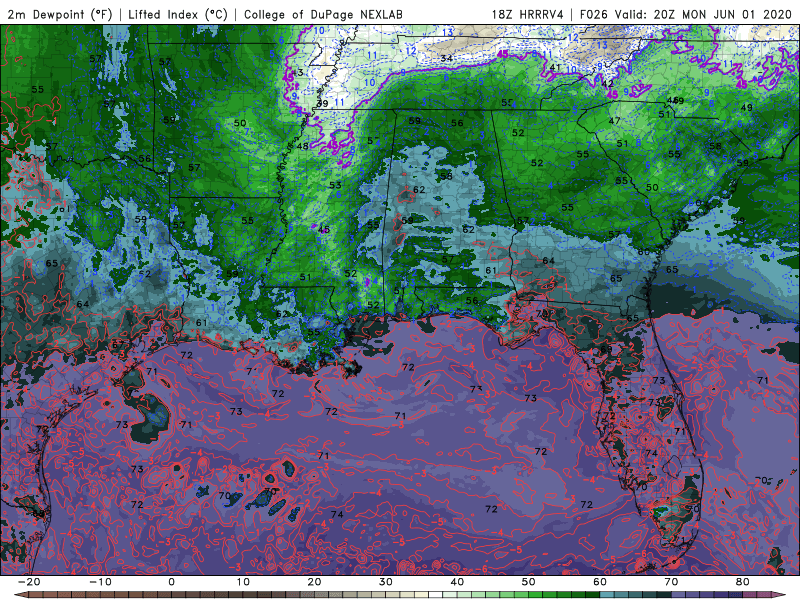The width and height of the screenshot is (800, 600).
Task: Click the '50' legend label below the map
Action: [529, 582]
